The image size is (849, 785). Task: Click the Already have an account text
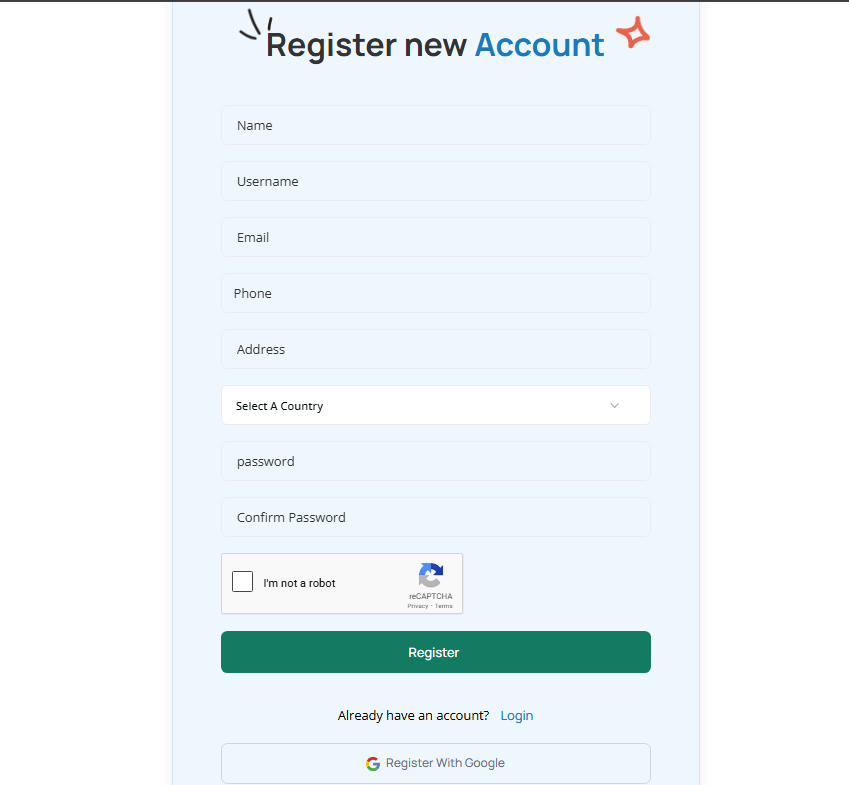pos(413,715)
